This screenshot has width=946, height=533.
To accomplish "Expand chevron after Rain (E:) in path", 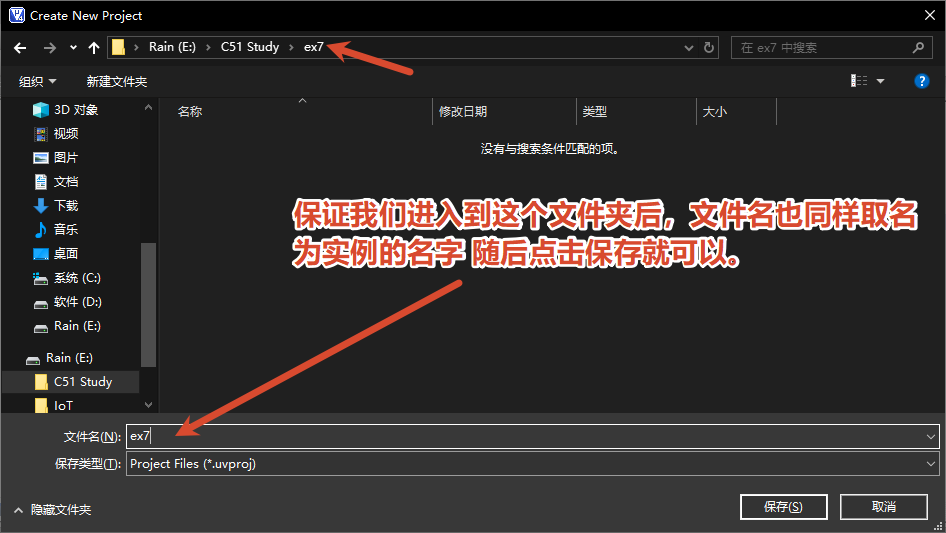I will pos(208,47).
